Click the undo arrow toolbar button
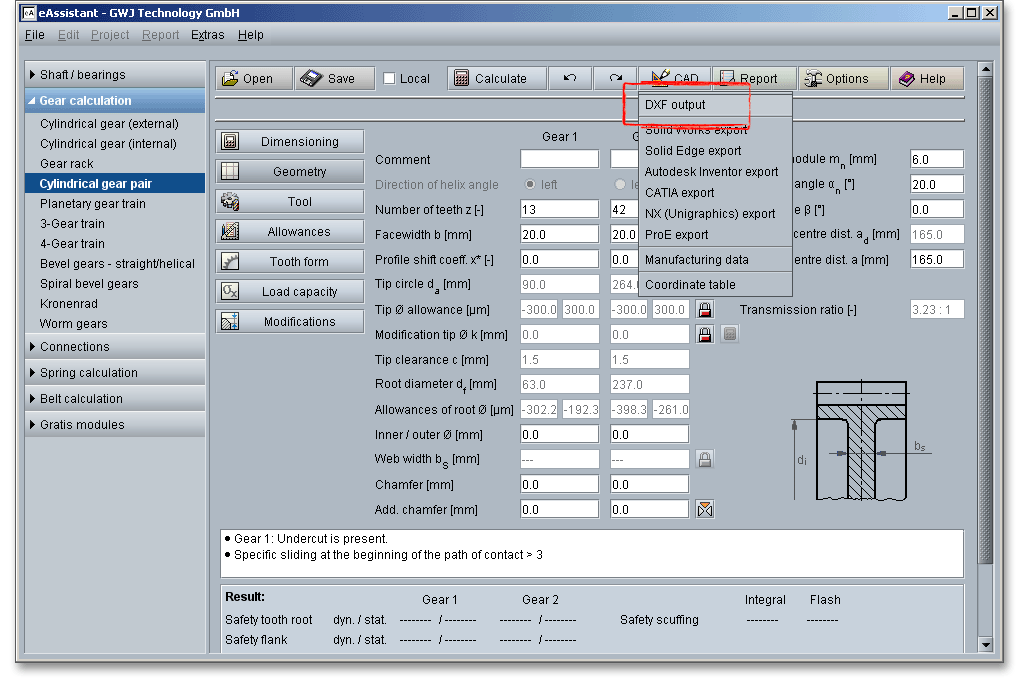 pyautogui.click(x=570, y=79)
